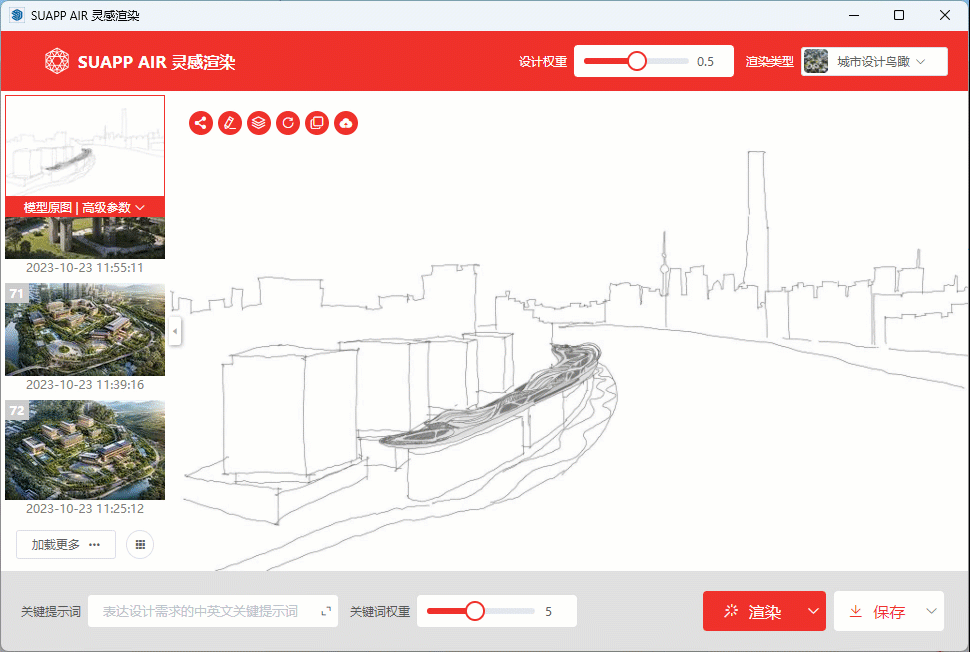Viewport: 970px width, 652px height.
Task: Maximize the SUAPP AIR window
Action: (x=899, y=15)
